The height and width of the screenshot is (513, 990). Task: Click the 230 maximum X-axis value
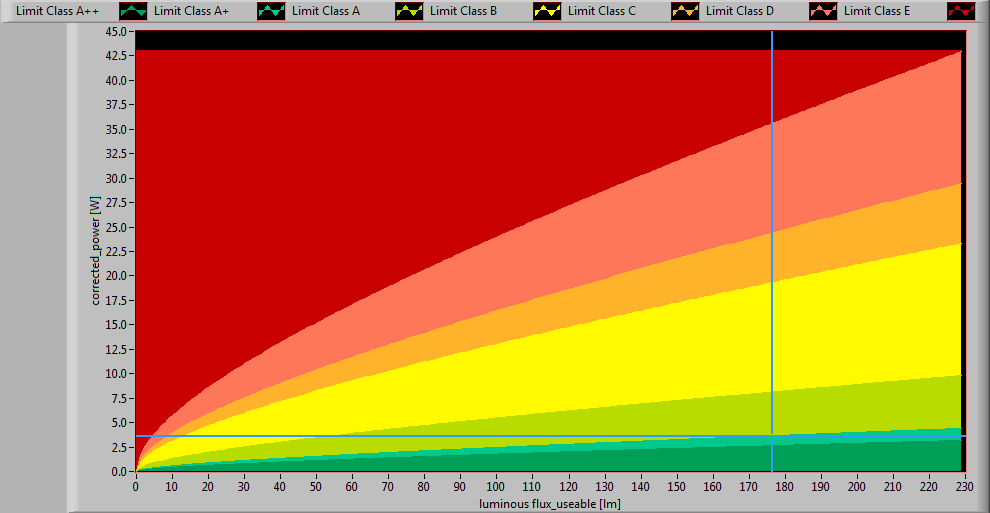pyautogui.click(x=962, y=486)
